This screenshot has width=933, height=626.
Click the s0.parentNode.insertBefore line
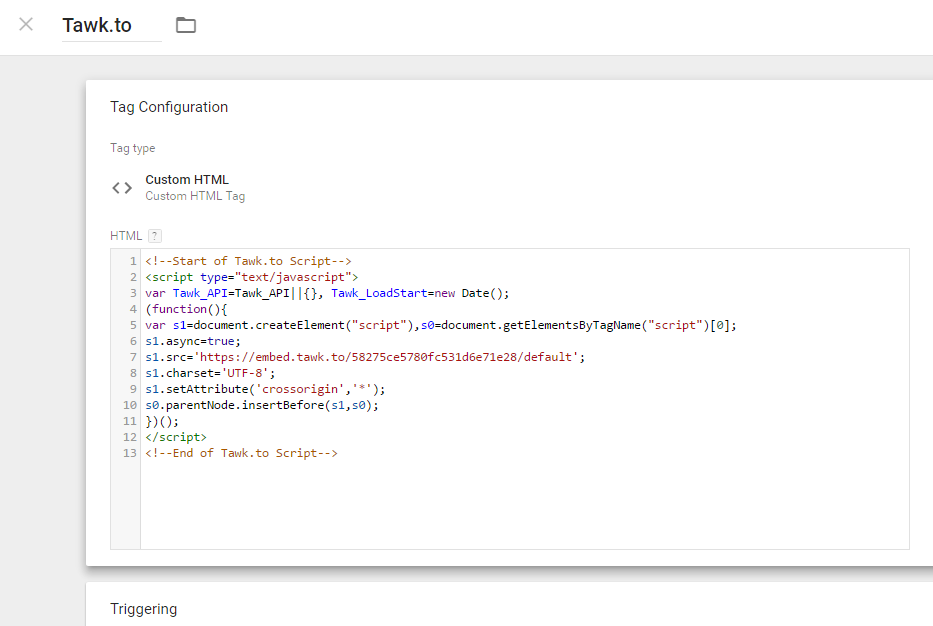click(262, 405)
